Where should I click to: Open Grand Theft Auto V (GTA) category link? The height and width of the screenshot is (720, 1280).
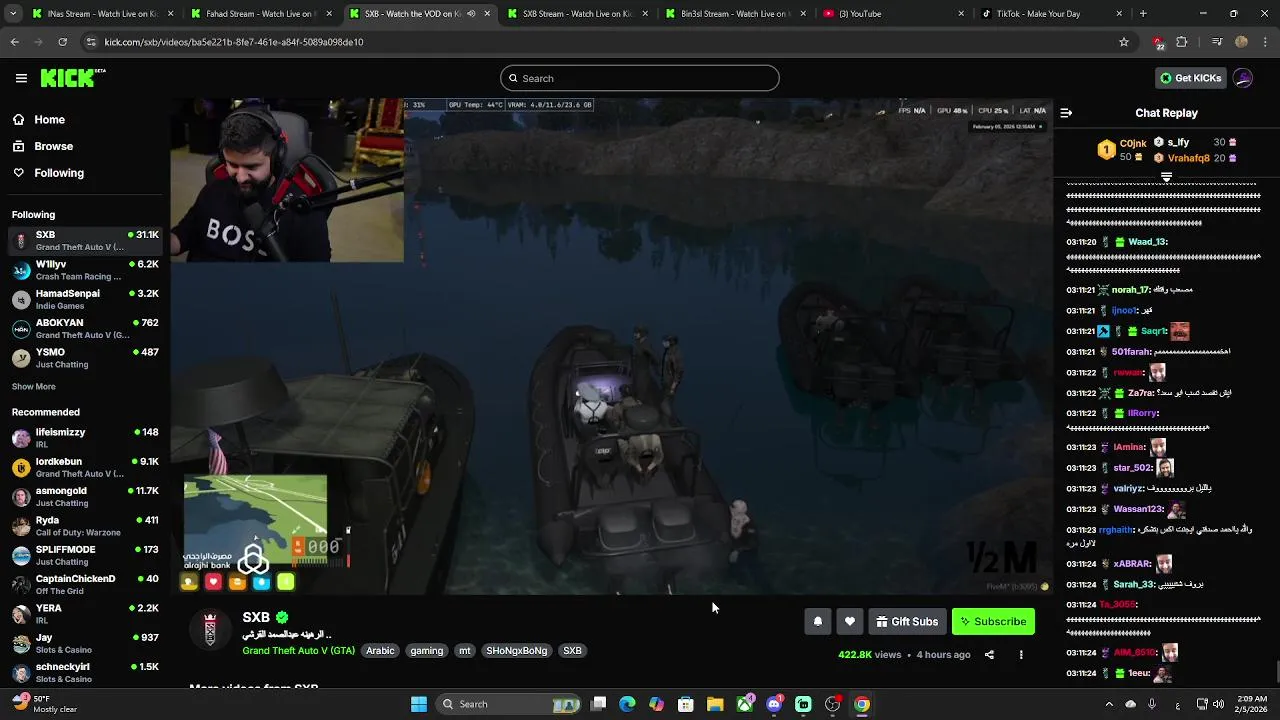[x=298, y=650]
